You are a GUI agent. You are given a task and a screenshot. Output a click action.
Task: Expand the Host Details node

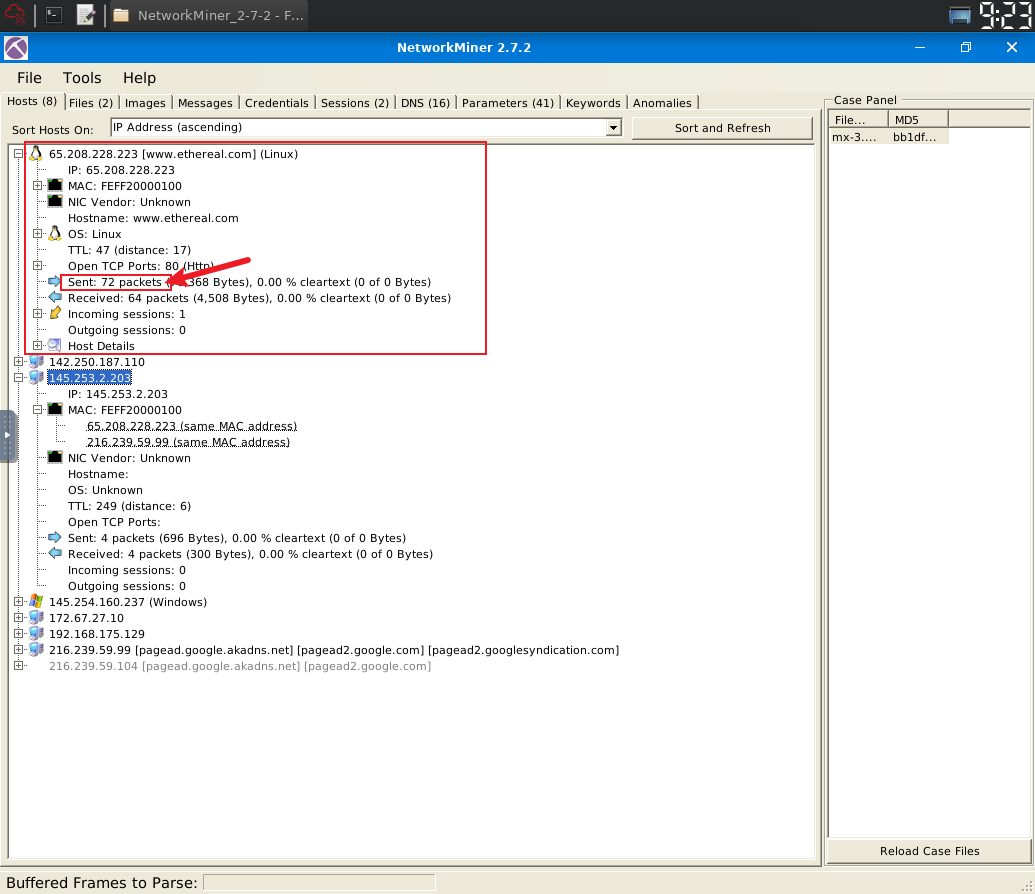click(x=38, y=345)
